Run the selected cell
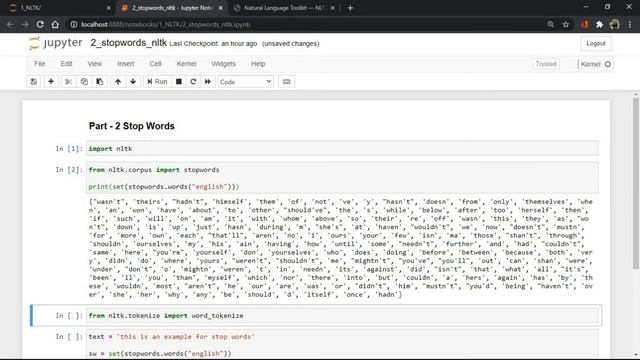The height and width of the screenshot is (360, 640). point(157,82)
